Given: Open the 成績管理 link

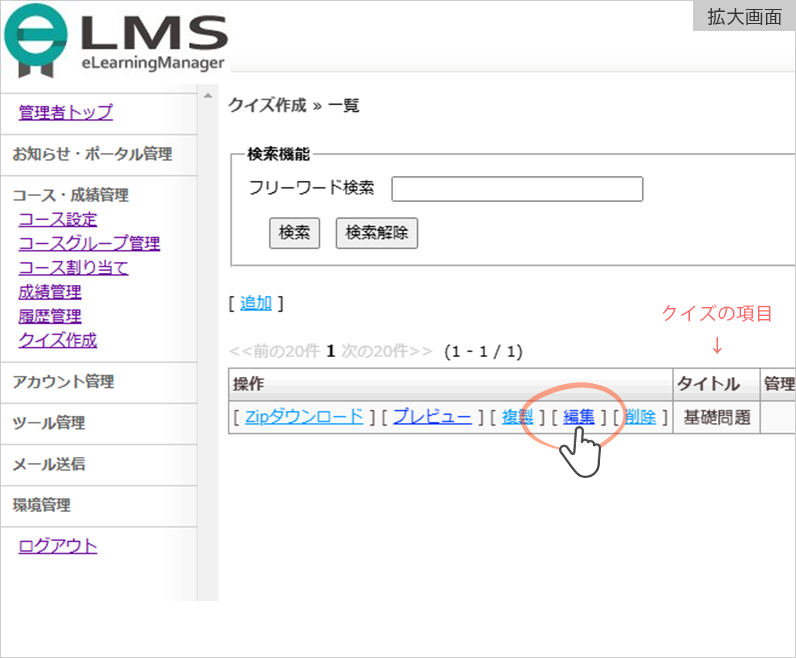Looking at the screenshot, I should pyautogui.click(x=50, y=292).
